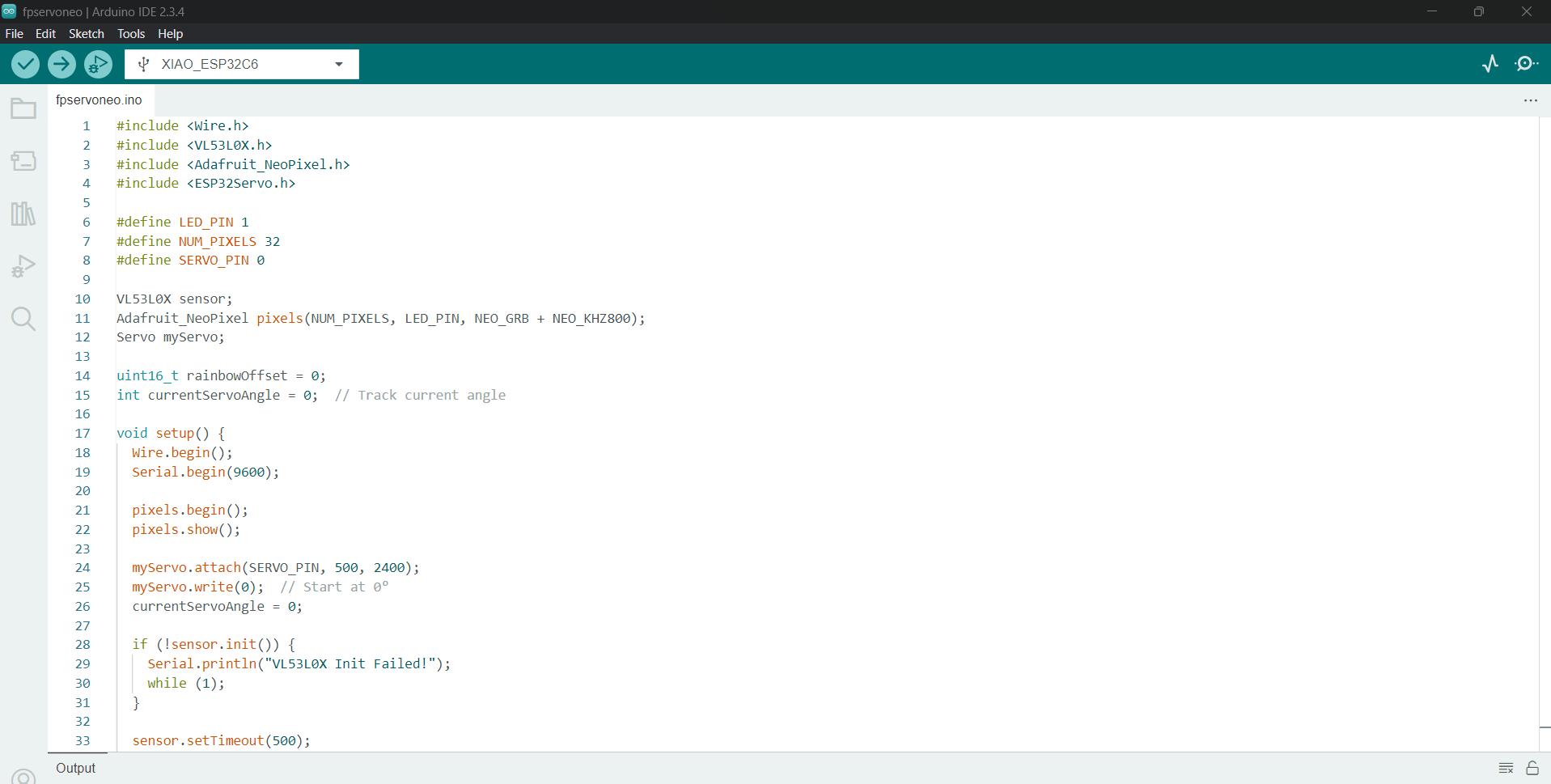Open the Debug sidebar panel
The image size is (1551, 784).
(23, 266)
